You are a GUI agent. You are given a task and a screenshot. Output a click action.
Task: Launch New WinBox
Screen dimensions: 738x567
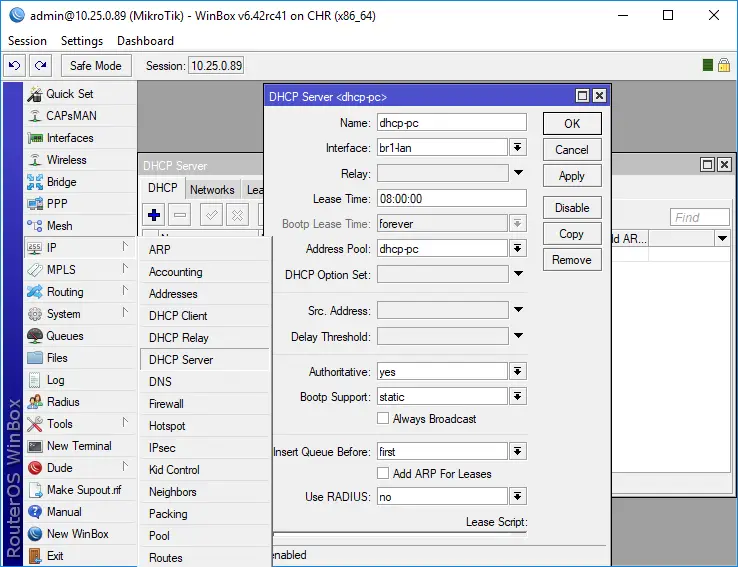[x=80, y=534]
